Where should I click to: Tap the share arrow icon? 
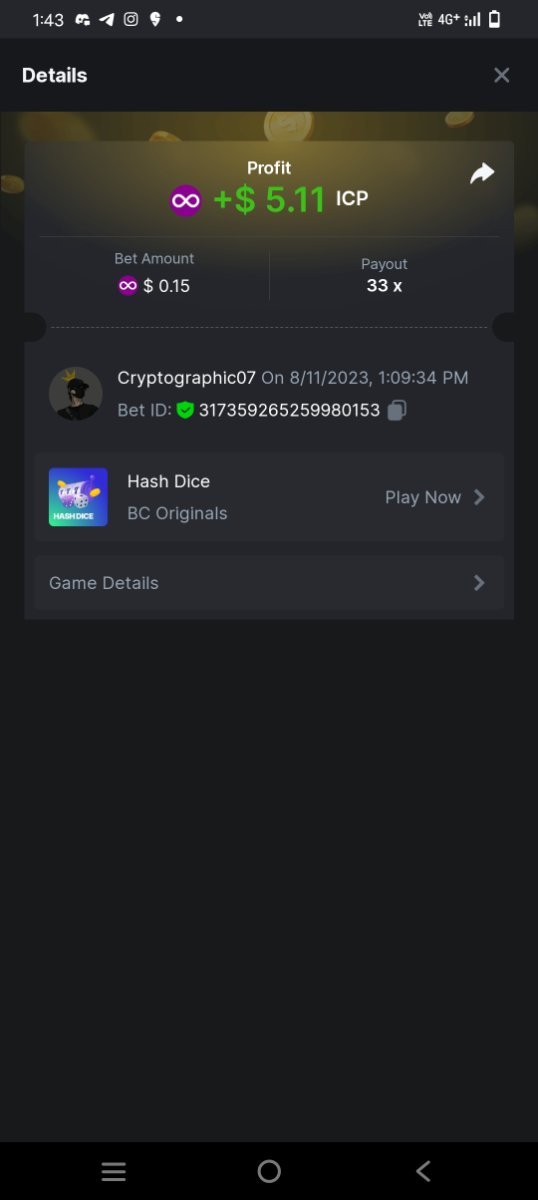(x=482, y=174)
